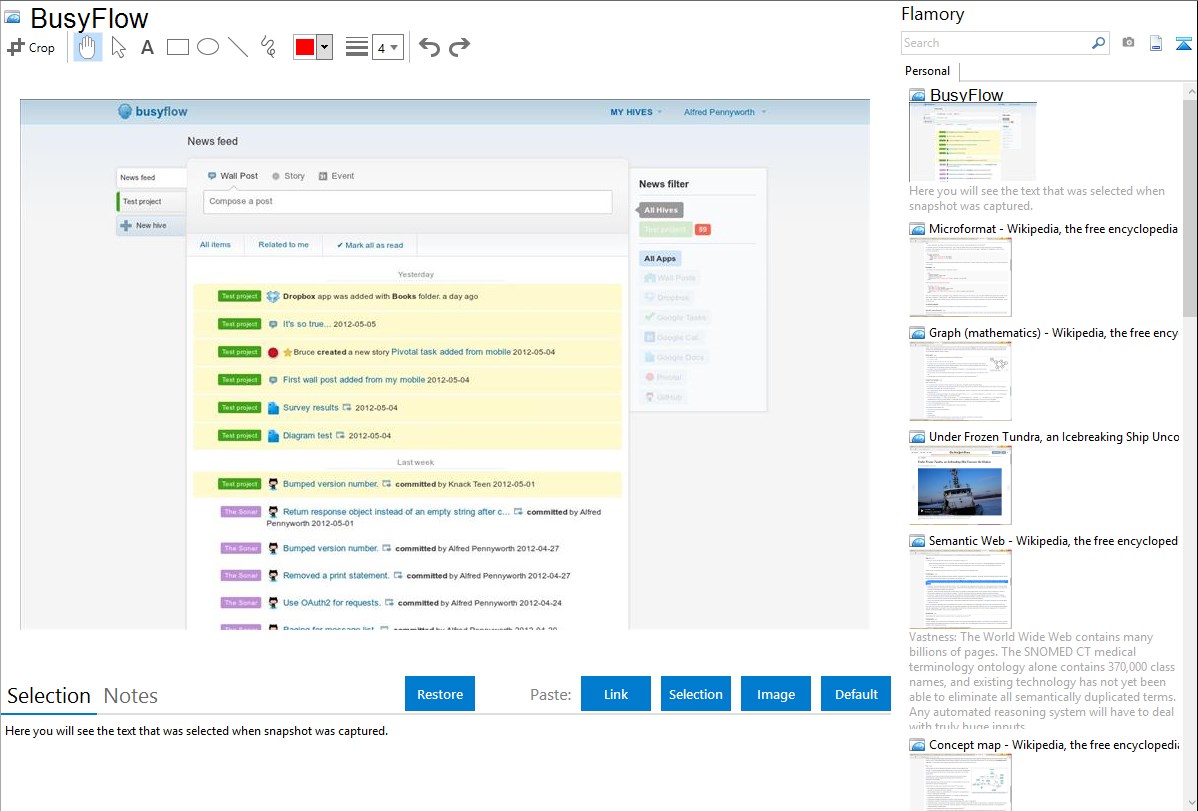
Task: Choose the Story post type
Action: tap(288, 176)
